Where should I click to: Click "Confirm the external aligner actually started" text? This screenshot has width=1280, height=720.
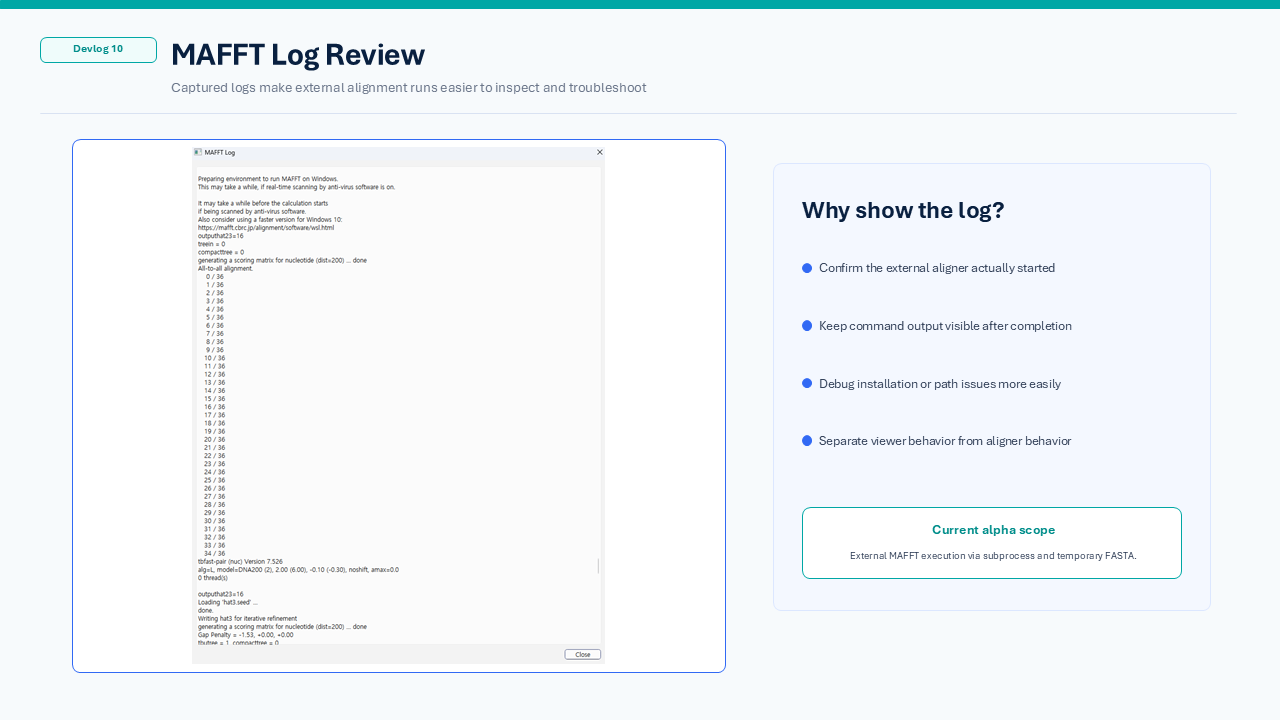(937, 268)
